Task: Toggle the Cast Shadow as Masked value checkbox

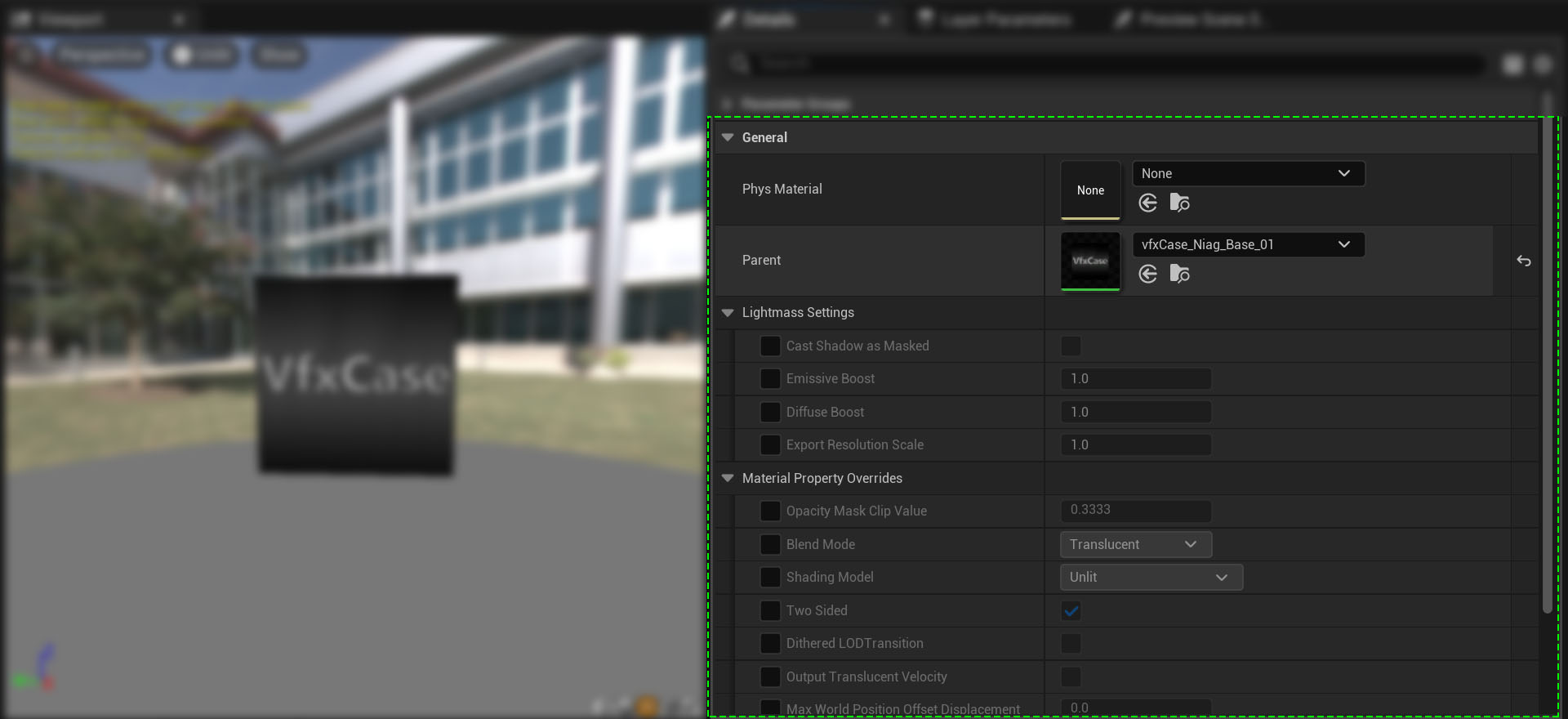Action: [x=1071, y=346]
